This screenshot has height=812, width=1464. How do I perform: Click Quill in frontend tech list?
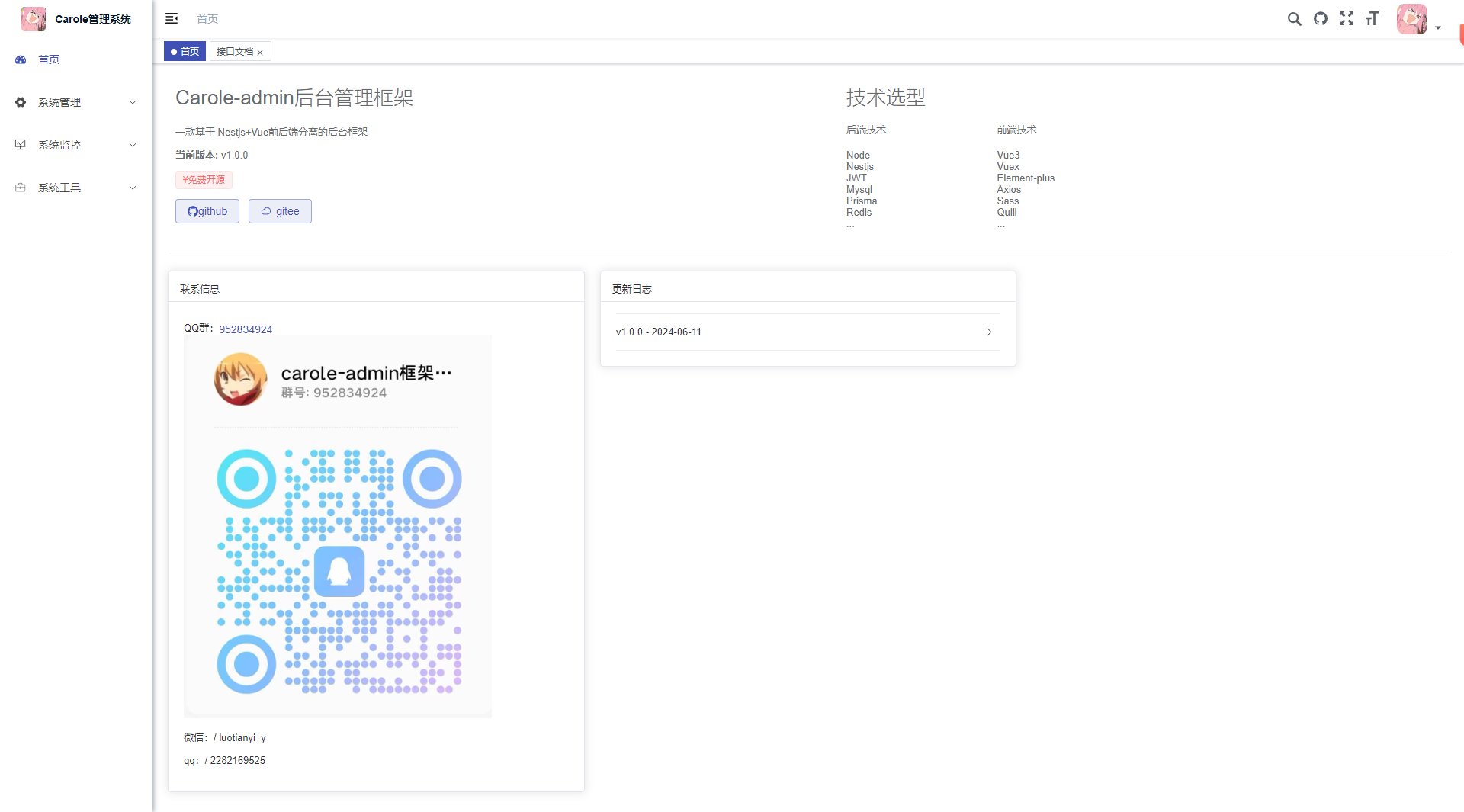point(1006,212)
